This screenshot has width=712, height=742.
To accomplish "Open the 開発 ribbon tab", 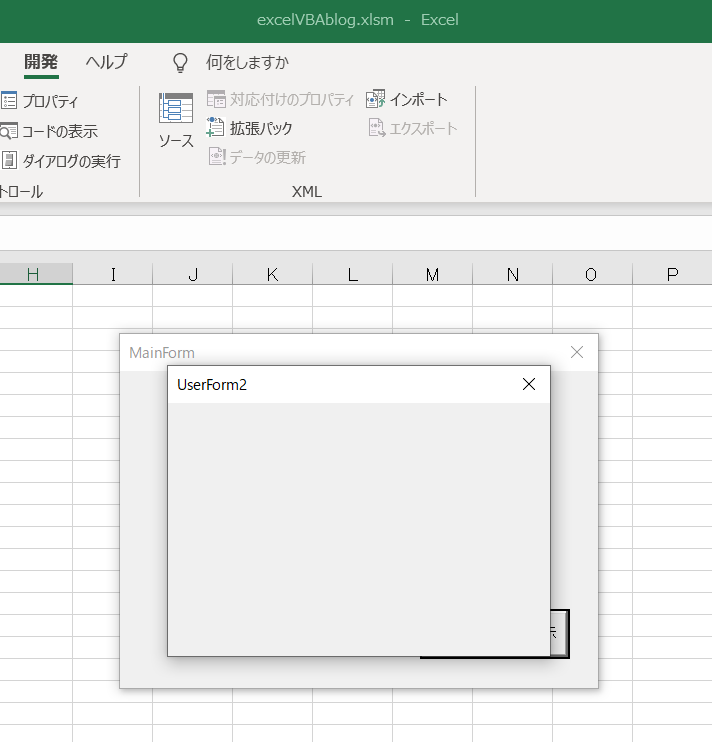I will tap(41, 62).
